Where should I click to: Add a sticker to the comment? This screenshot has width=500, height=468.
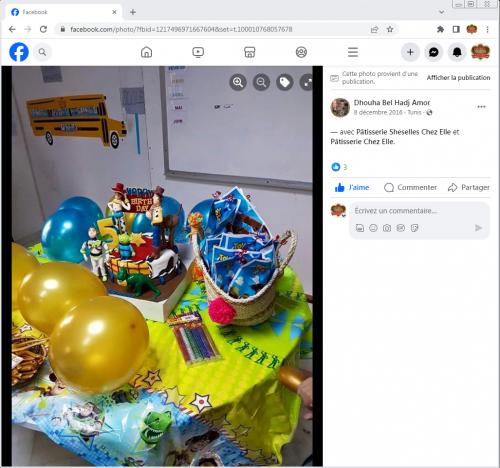click(x=414, y=228)
